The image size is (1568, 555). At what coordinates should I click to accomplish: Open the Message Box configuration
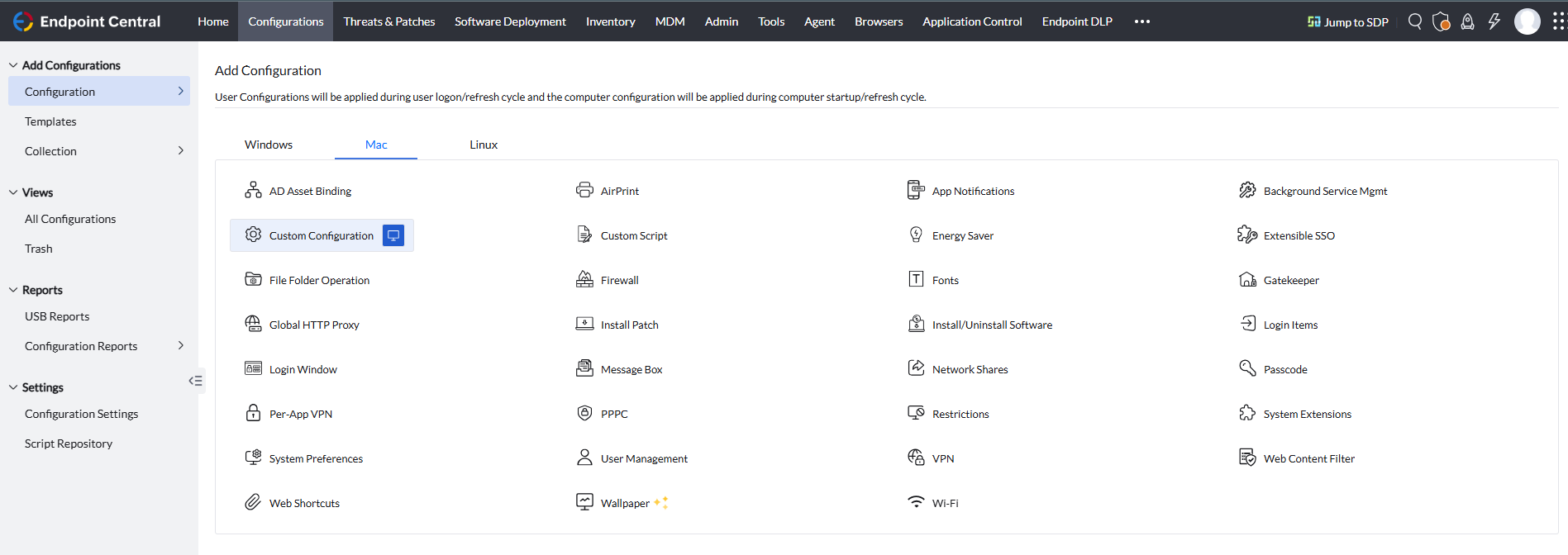pyautogui.click(x=619, y=368)
